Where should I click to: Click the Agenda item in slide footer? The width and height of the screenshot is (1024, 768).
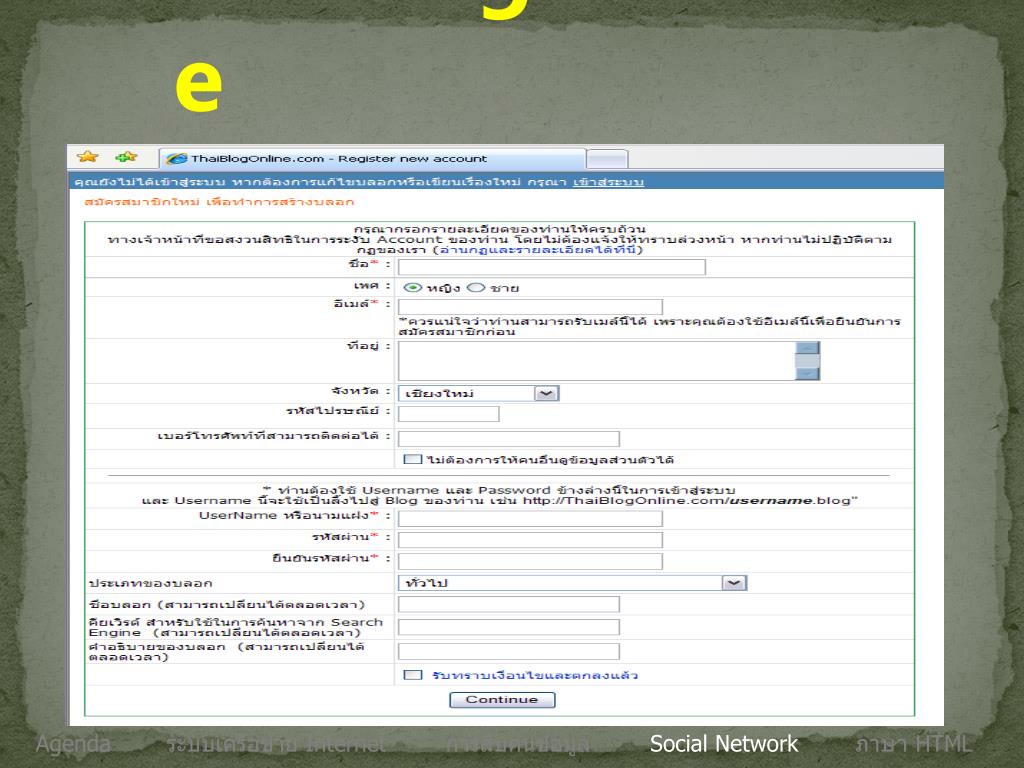[73, 744]
